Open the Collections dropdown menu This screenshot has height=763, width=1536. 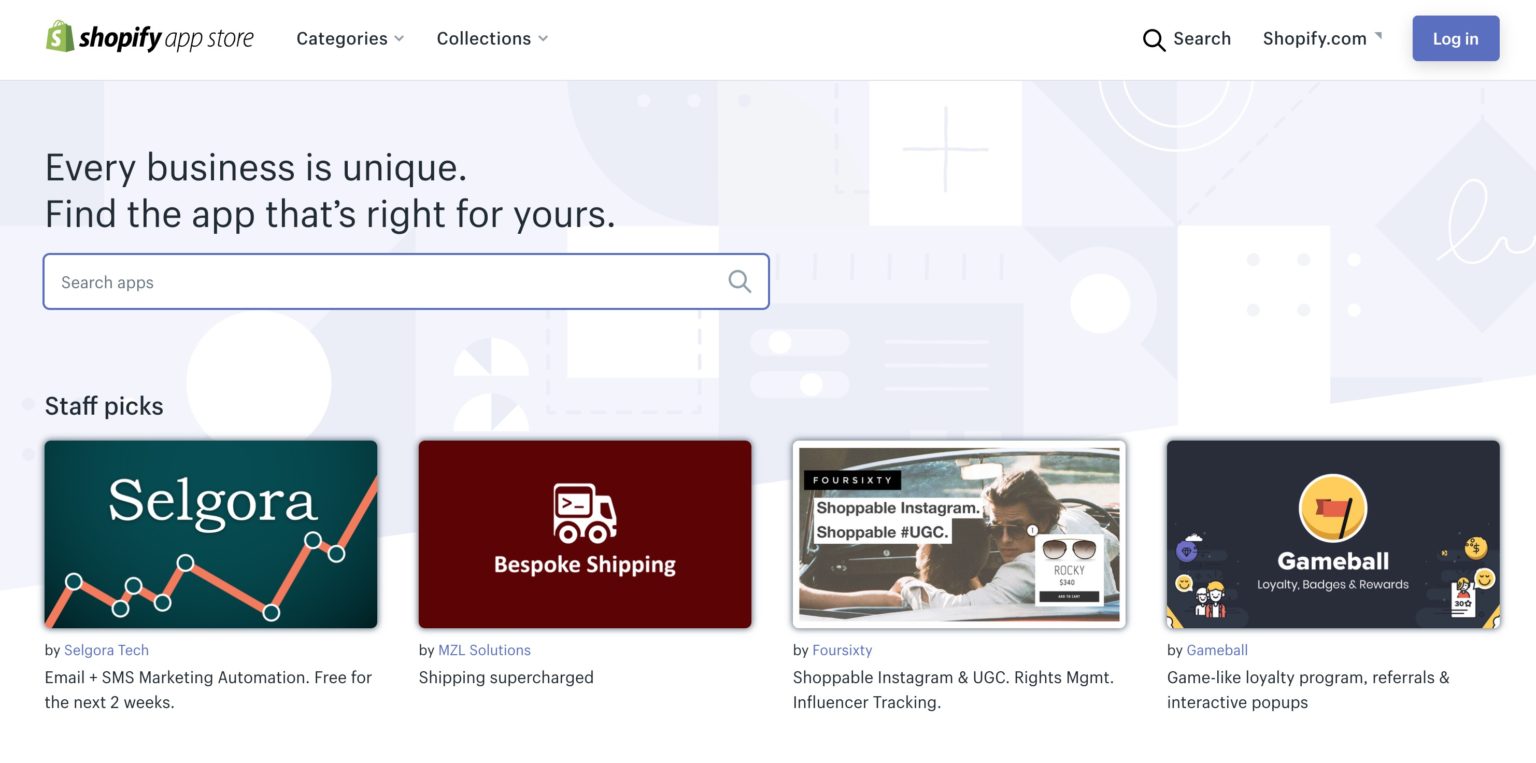pos(492,39)
